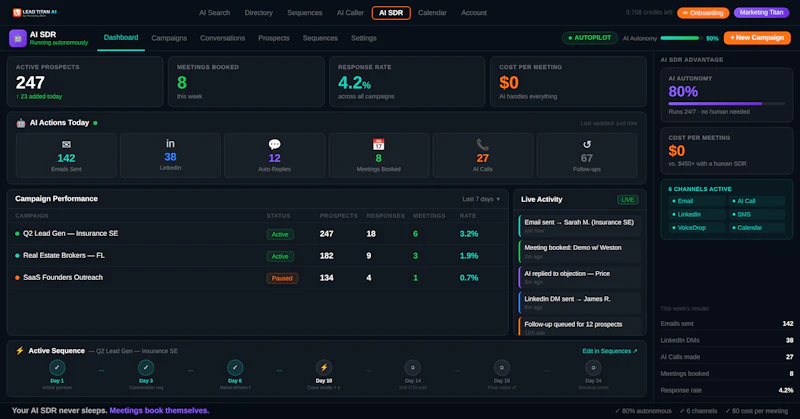Open the Follow-up queued for 12 prospects activity
800x419 pixels.
580,327
